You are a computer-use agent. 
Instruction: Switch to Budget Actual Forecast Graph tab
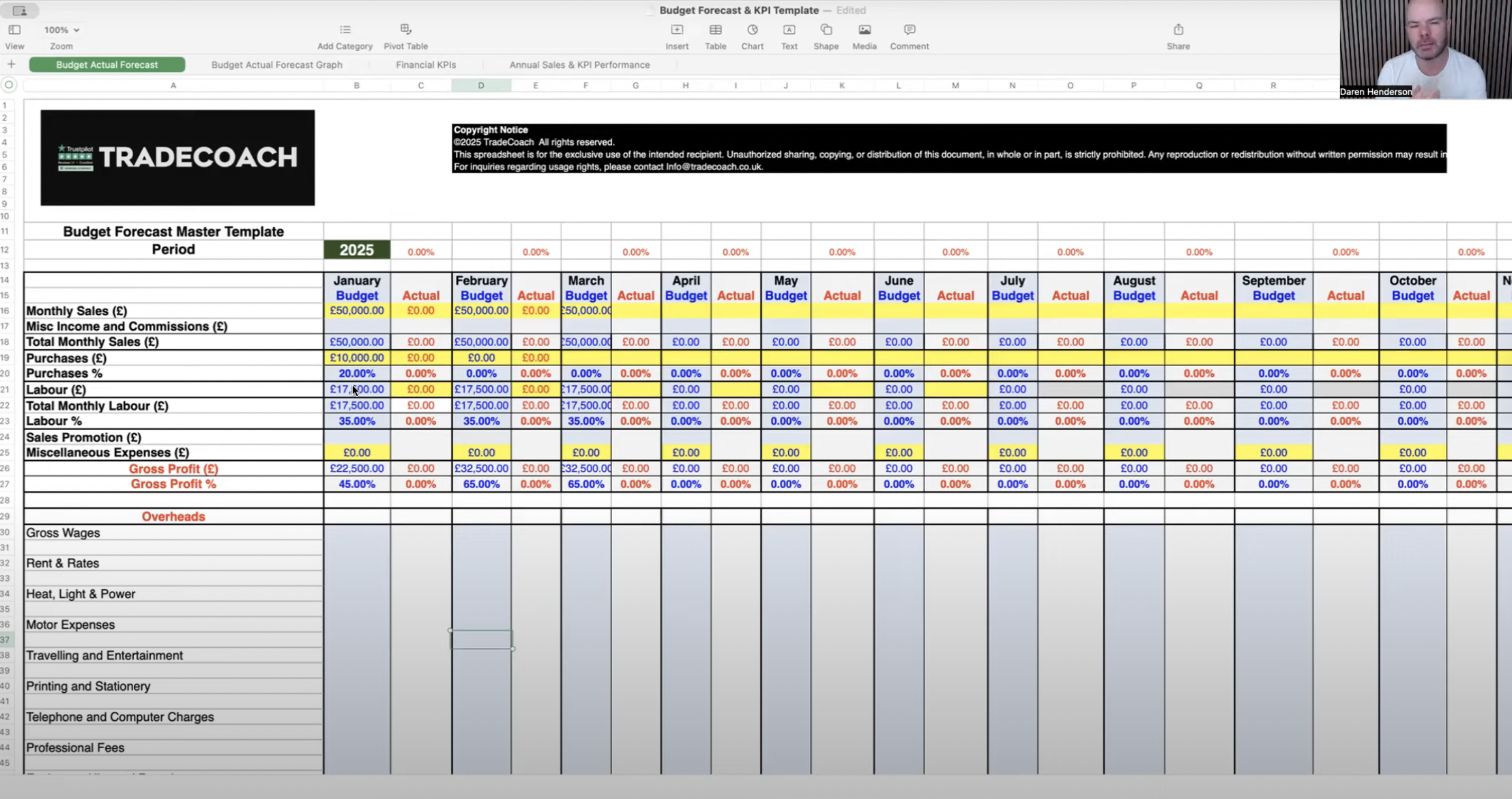276,64
